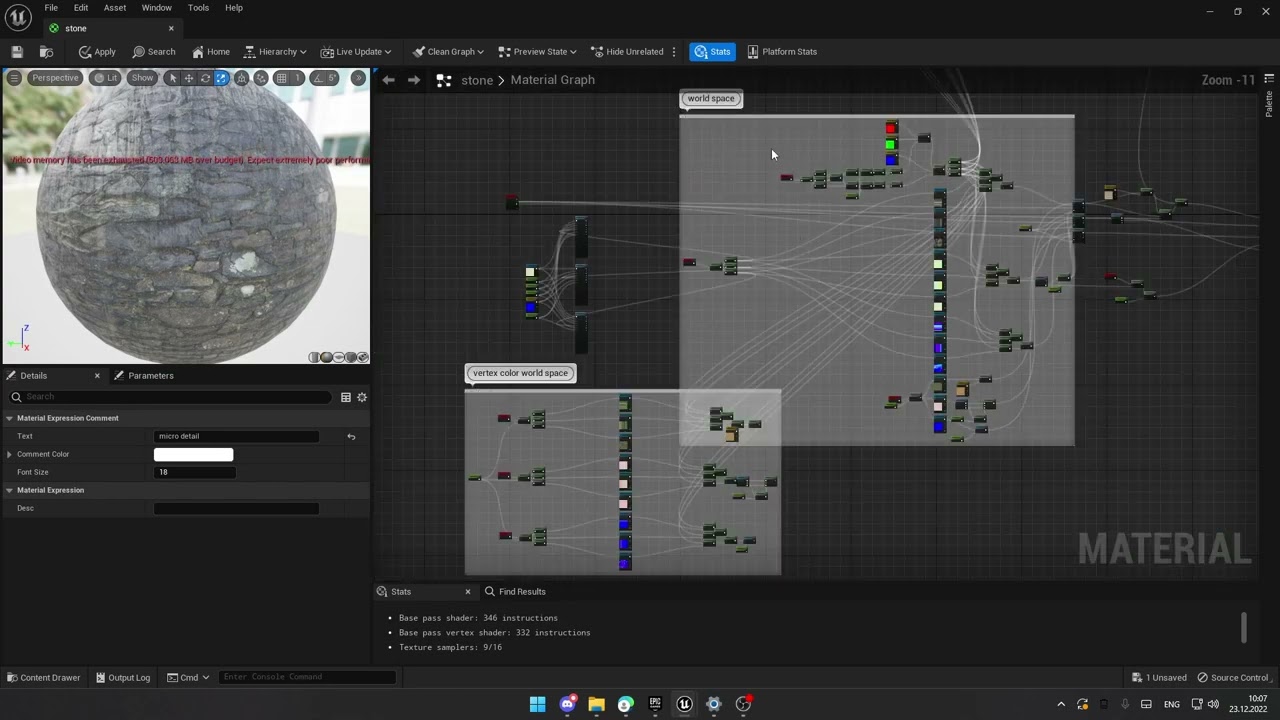Open the Edit menu
This screenshot has width=1280, height=720.
coord(81,8)
